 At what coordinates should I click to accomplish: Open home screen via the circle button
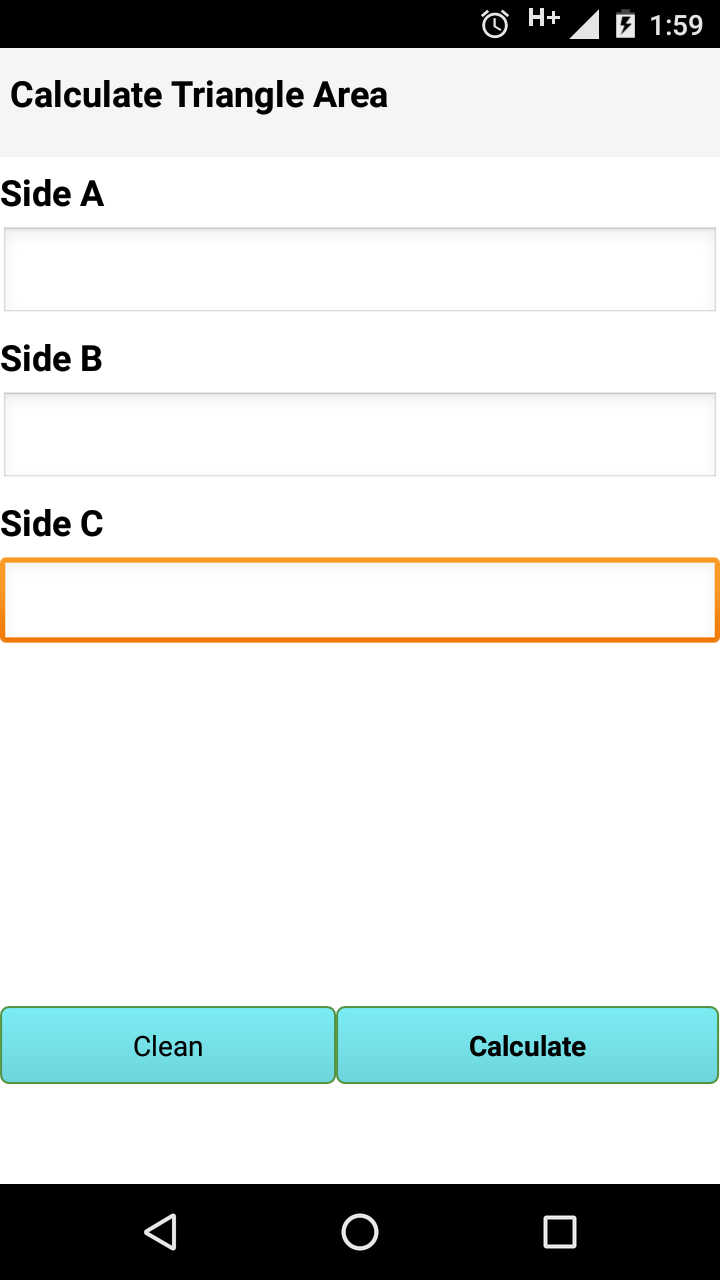tap(360, 1232)
